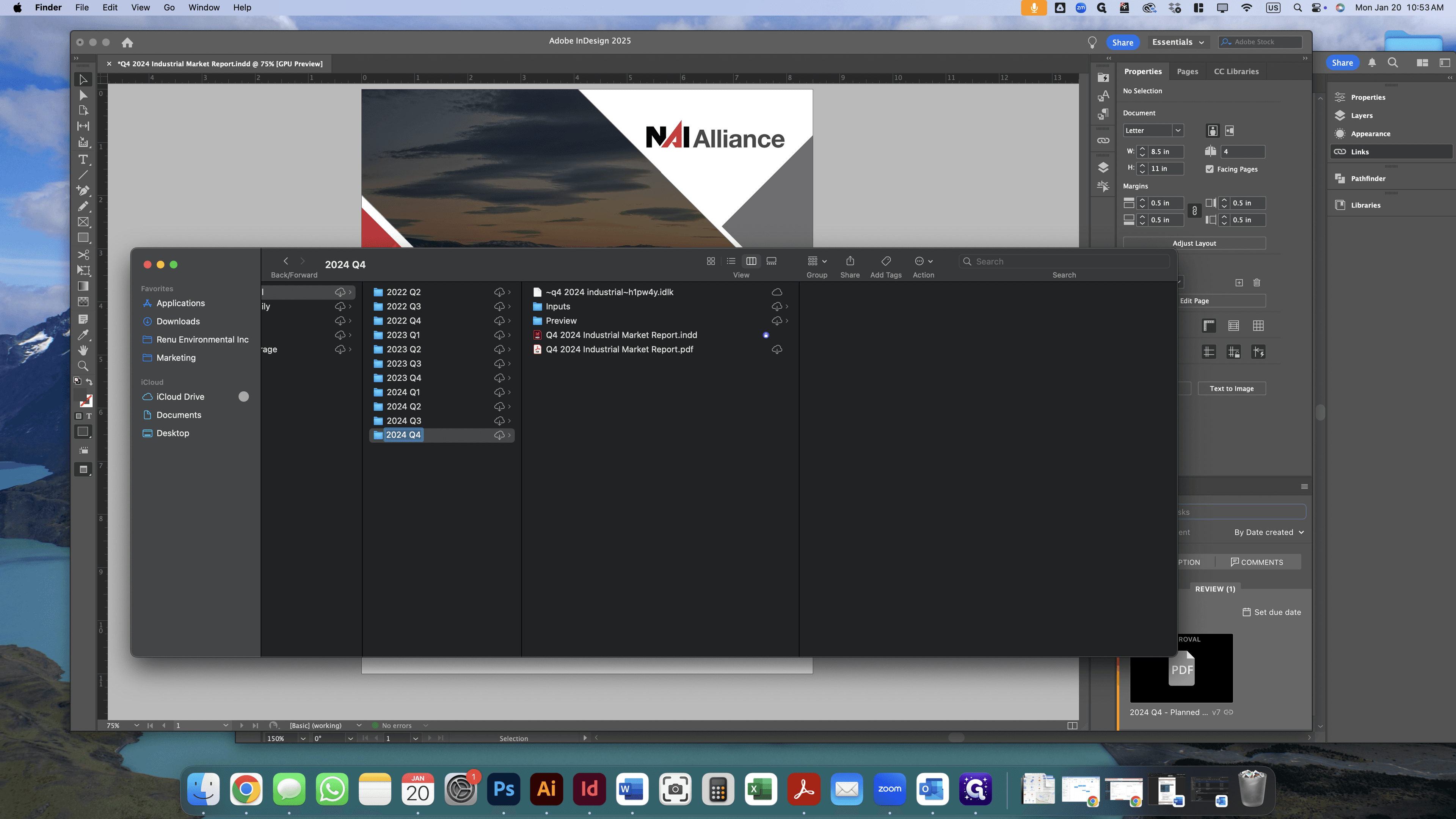
Task: Increase the document width stepper
Action: click(x=1142, y=149)
